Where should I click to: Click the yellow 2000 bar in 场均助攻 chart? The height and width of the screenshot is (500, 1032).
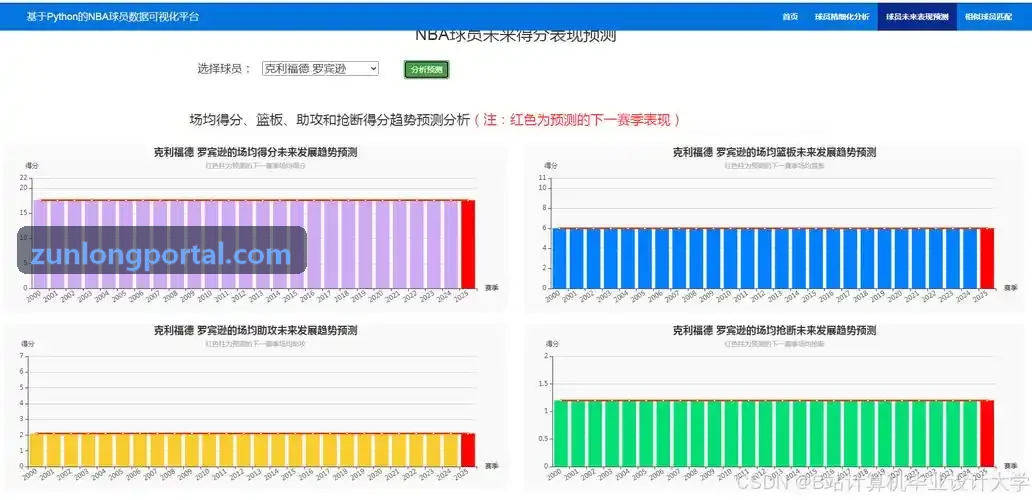[x=37, y=450]
